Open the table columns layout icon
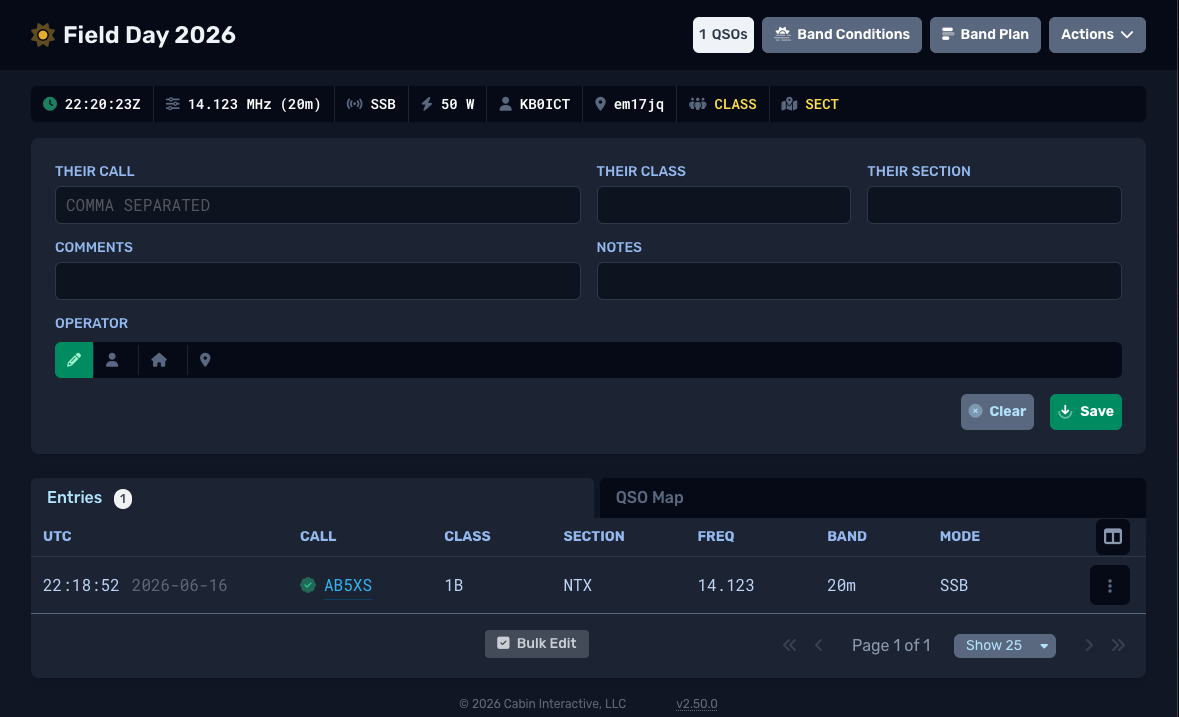The width and height of the screenshot is (1179, 717). coord(1113,537)
